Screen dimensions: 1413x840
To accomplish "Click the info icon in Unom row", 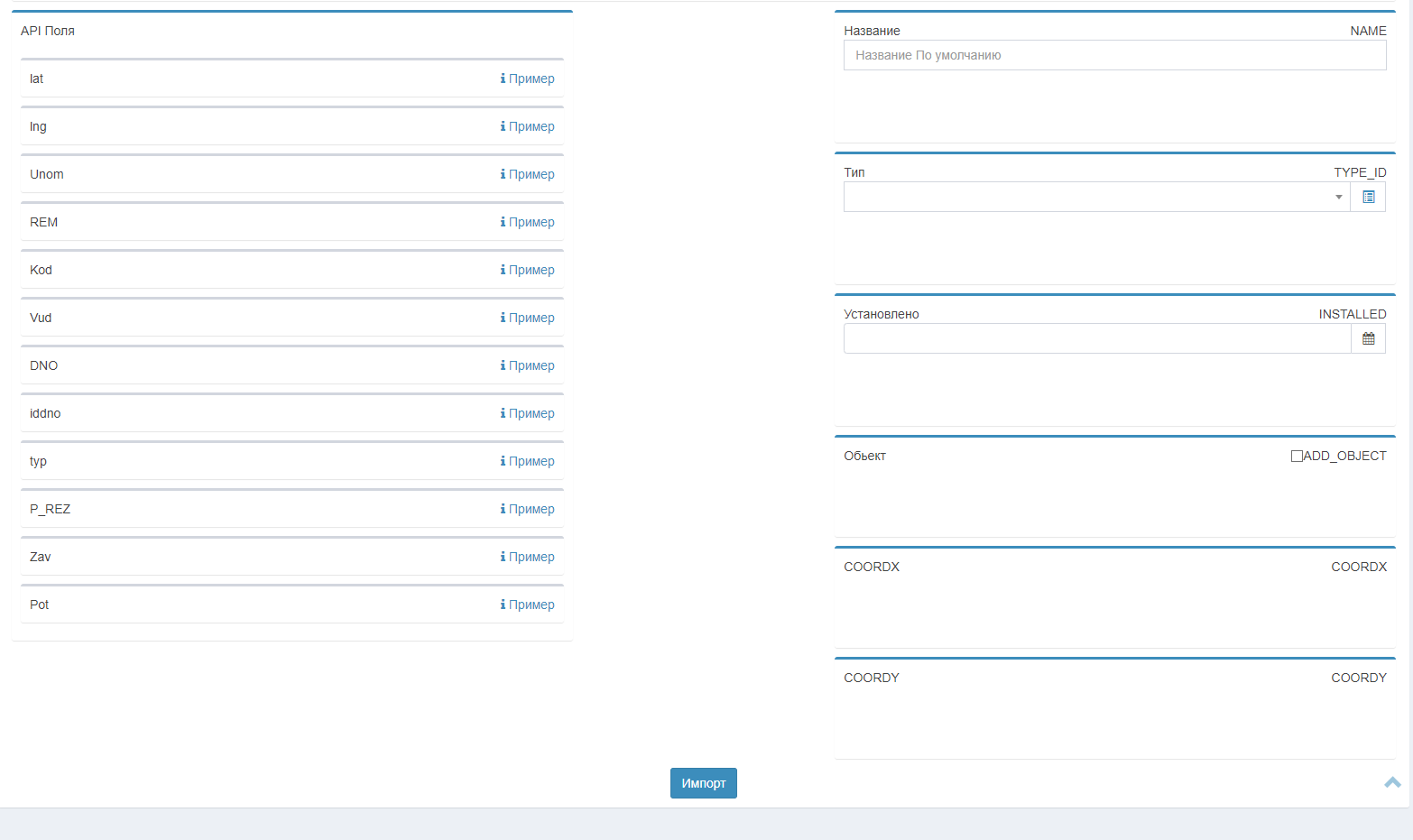I will click(503, 174).
